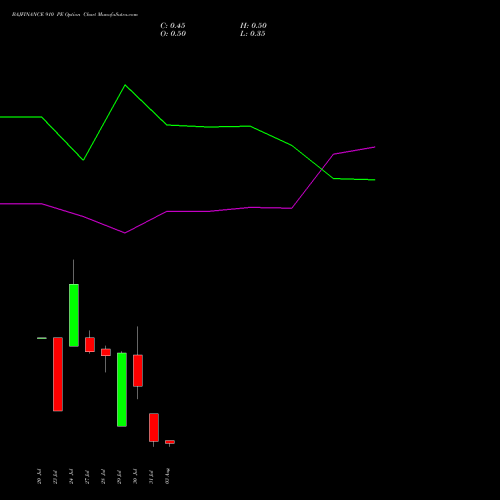Click the last small red candle on the right
500x500 pixels.
click(x=170, y=442)
